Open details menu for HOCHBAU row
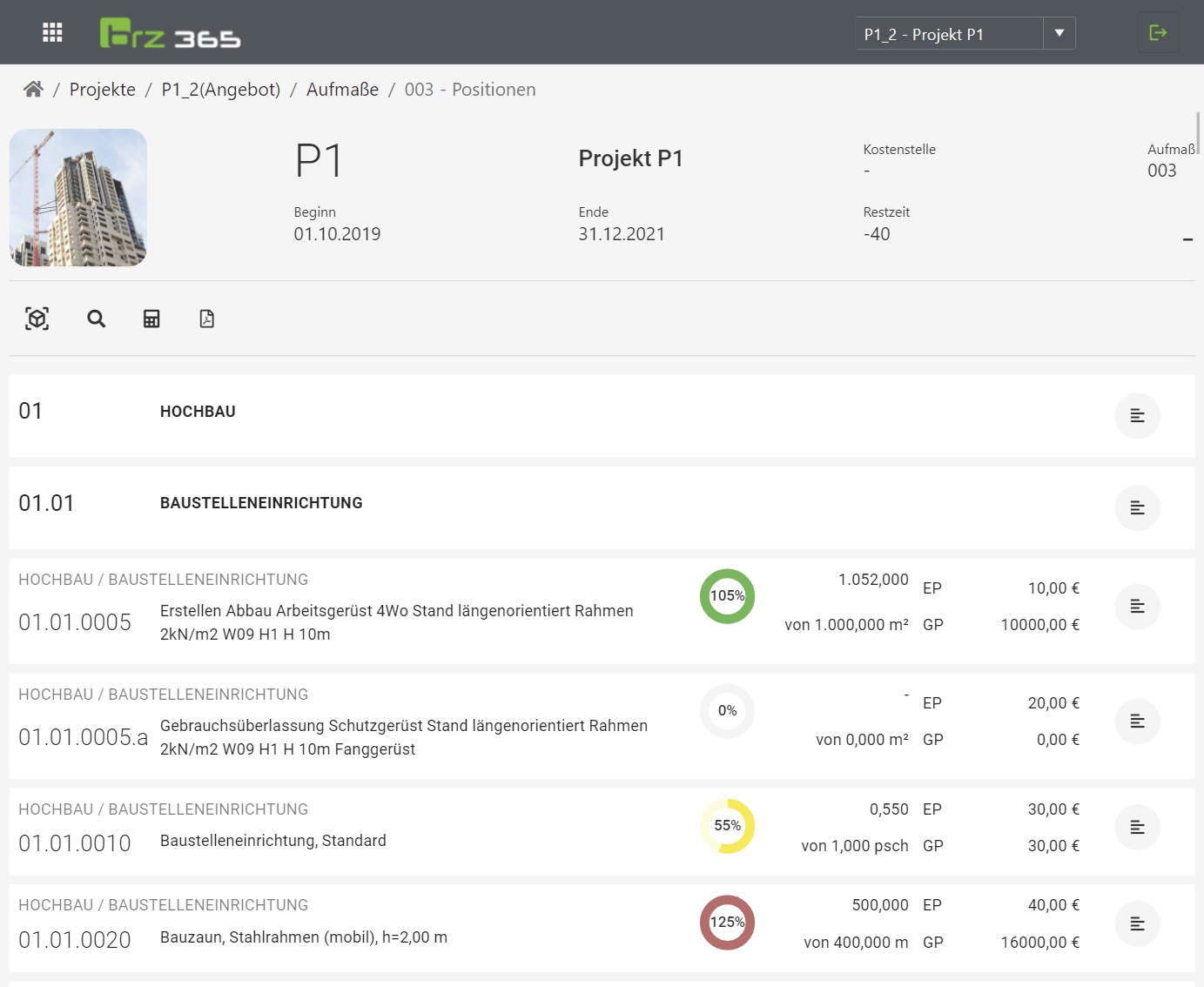 1137,416
